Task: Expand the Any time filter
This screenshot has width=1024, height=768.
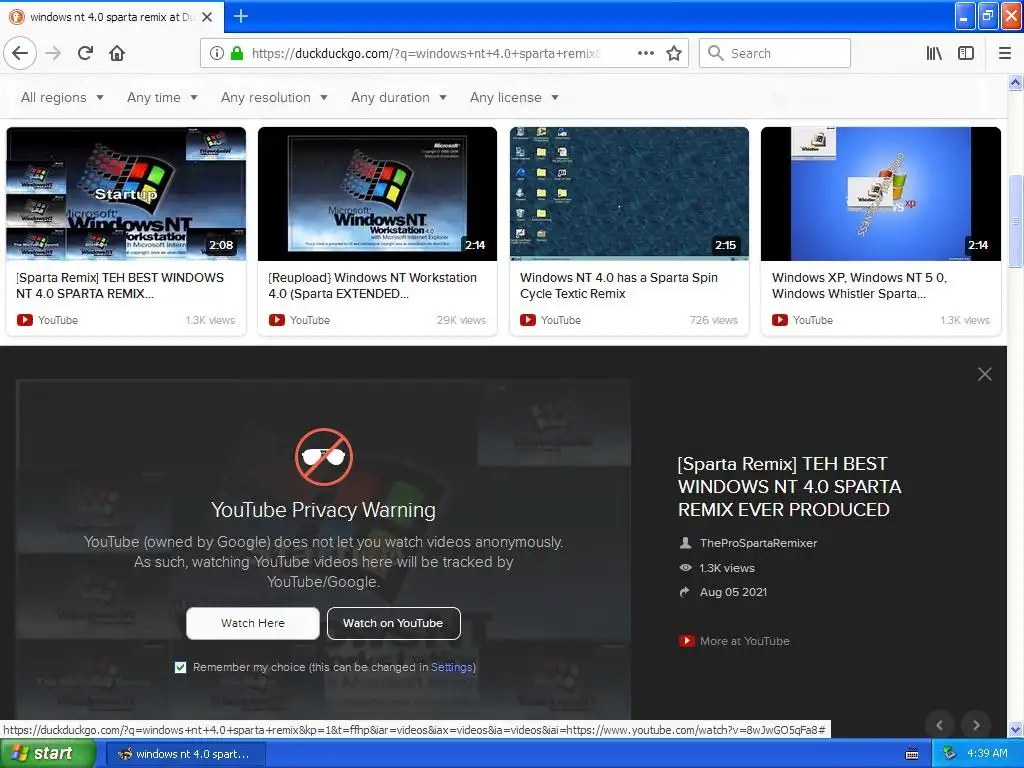Action: click(162, 97)
